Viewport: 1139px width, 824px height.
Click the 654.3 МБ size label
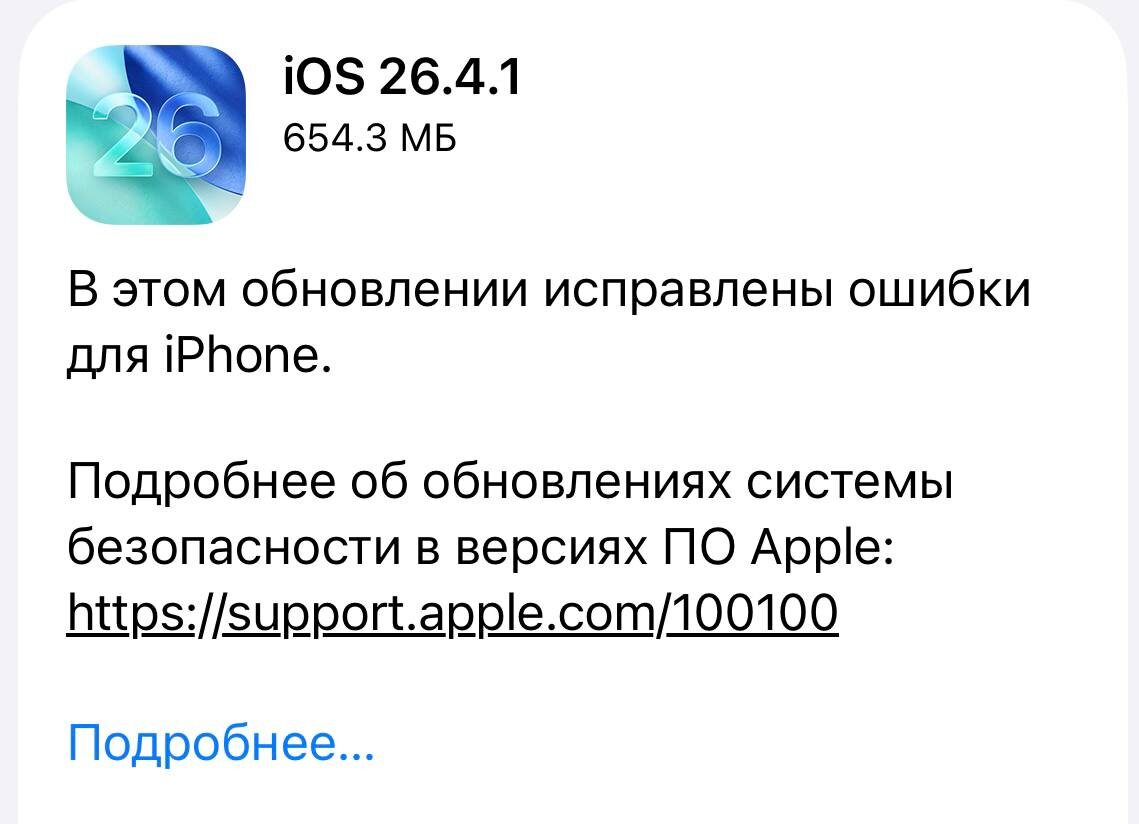click(x=370, y=137)
